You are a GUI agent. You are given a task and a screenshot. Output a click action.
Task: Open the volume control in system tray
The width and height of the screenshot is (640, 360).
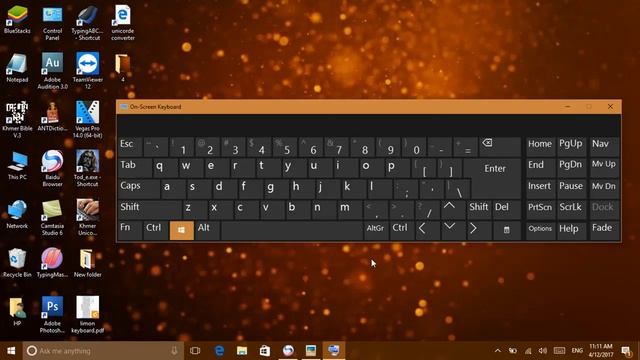(x=542, y=351)
